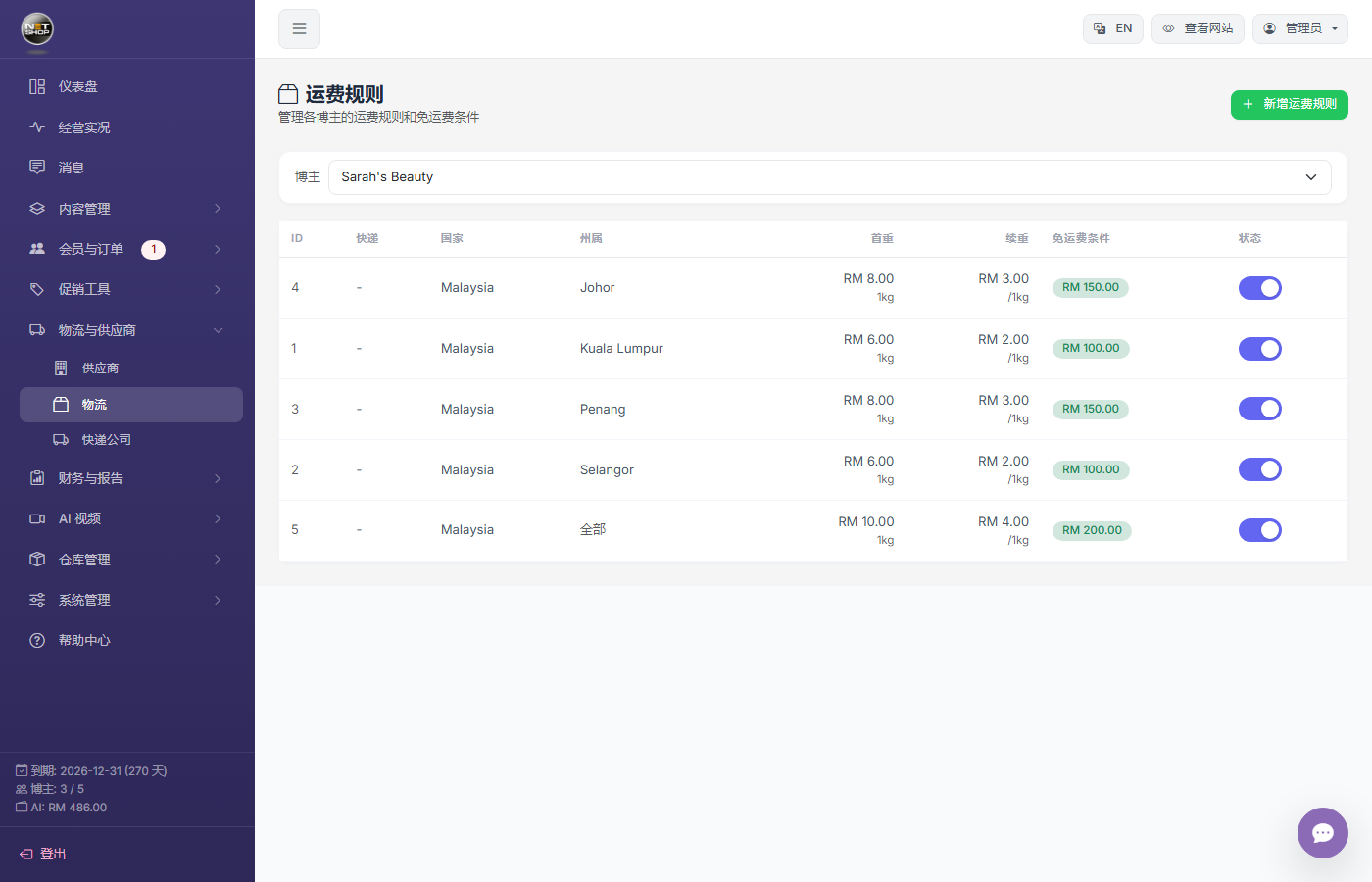1372x882 pixels.
Task: Open 消息 menu item
Action: tap(131, 168)
